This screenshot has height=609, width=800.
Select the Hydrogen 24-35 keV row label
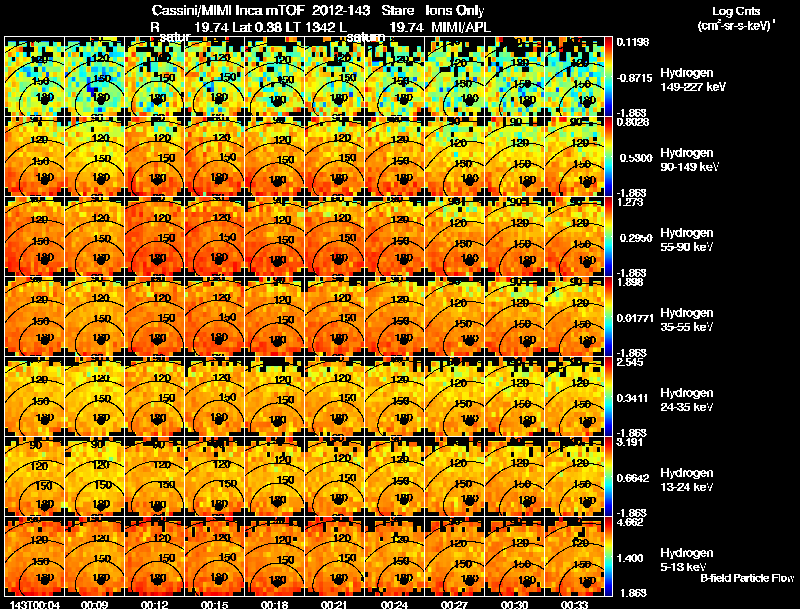(686, 400)
